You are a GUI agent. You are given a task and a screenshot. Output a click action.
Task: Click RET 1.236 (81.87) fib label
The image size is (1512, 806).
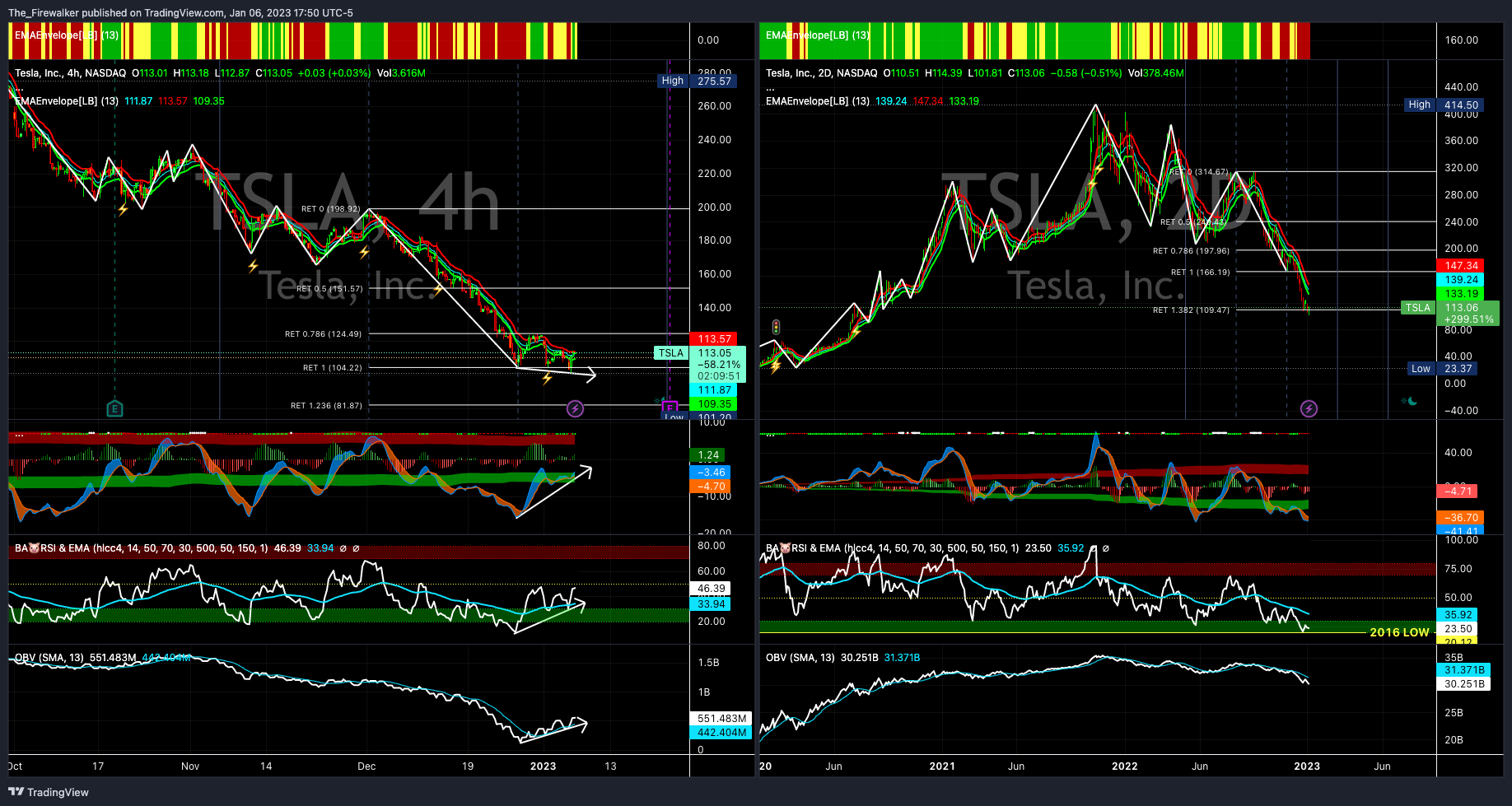pyautogui.click(x=326, y=406)
